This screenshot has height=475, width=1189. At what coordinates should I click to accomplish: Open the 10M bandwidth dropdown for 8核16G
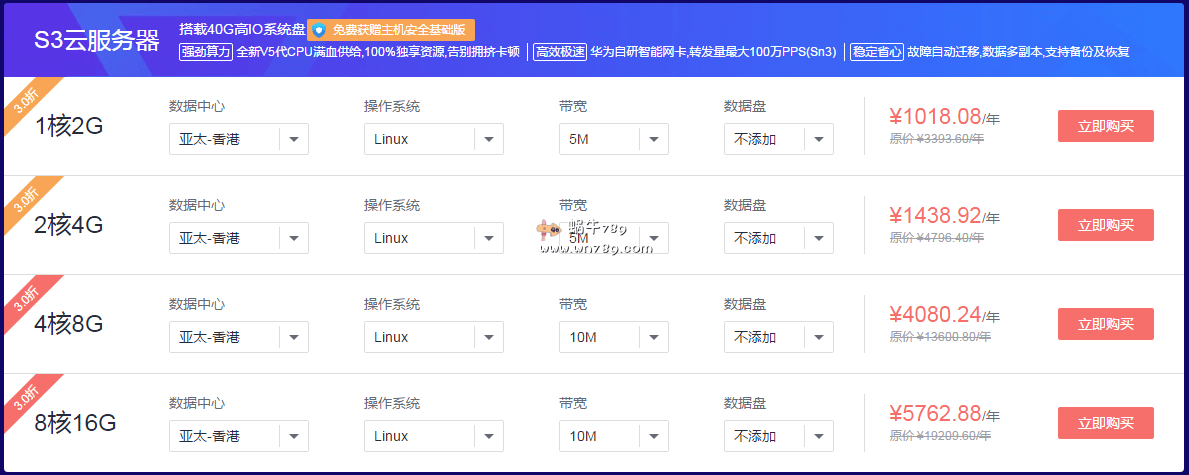[x=613, y=436]
